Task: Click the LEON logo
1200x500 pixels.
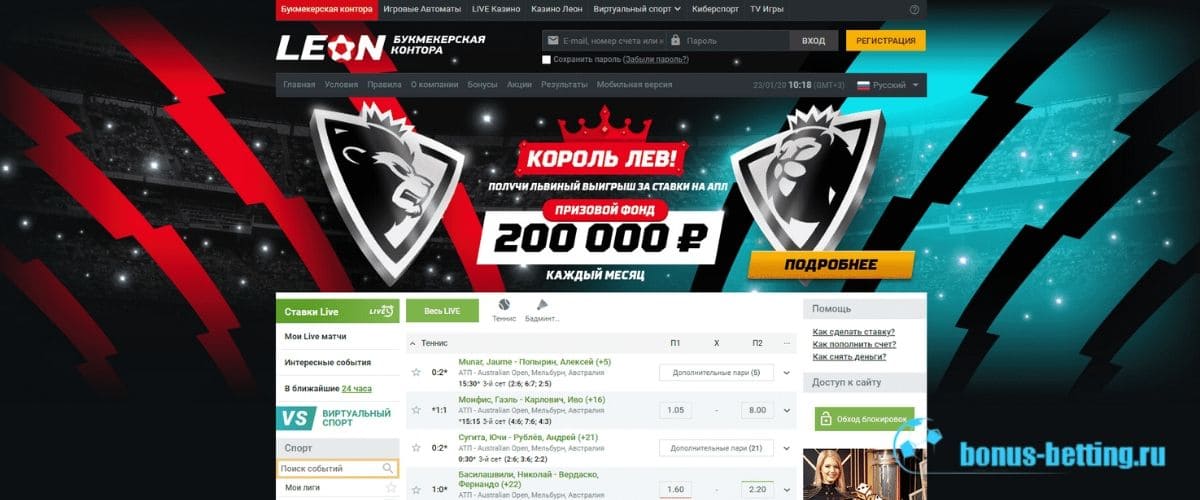Action: [x=330, y=46]
